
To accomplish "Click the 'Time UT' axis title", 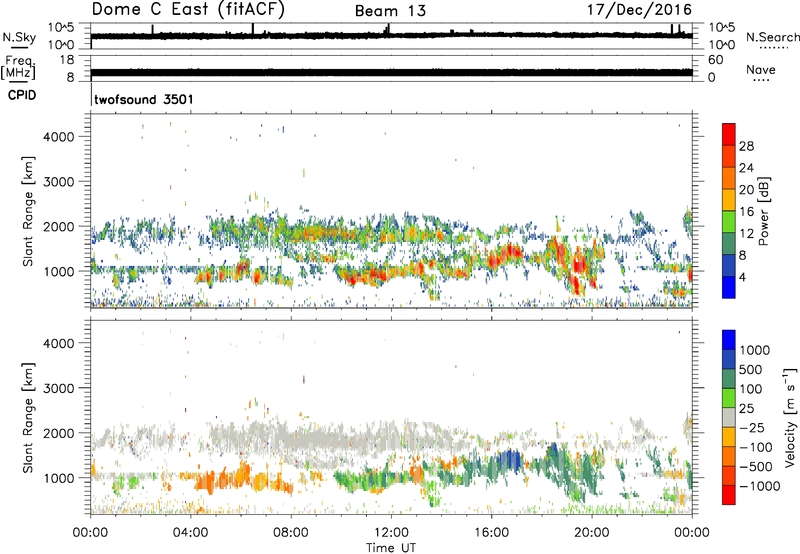I will [x=391, y=547].
